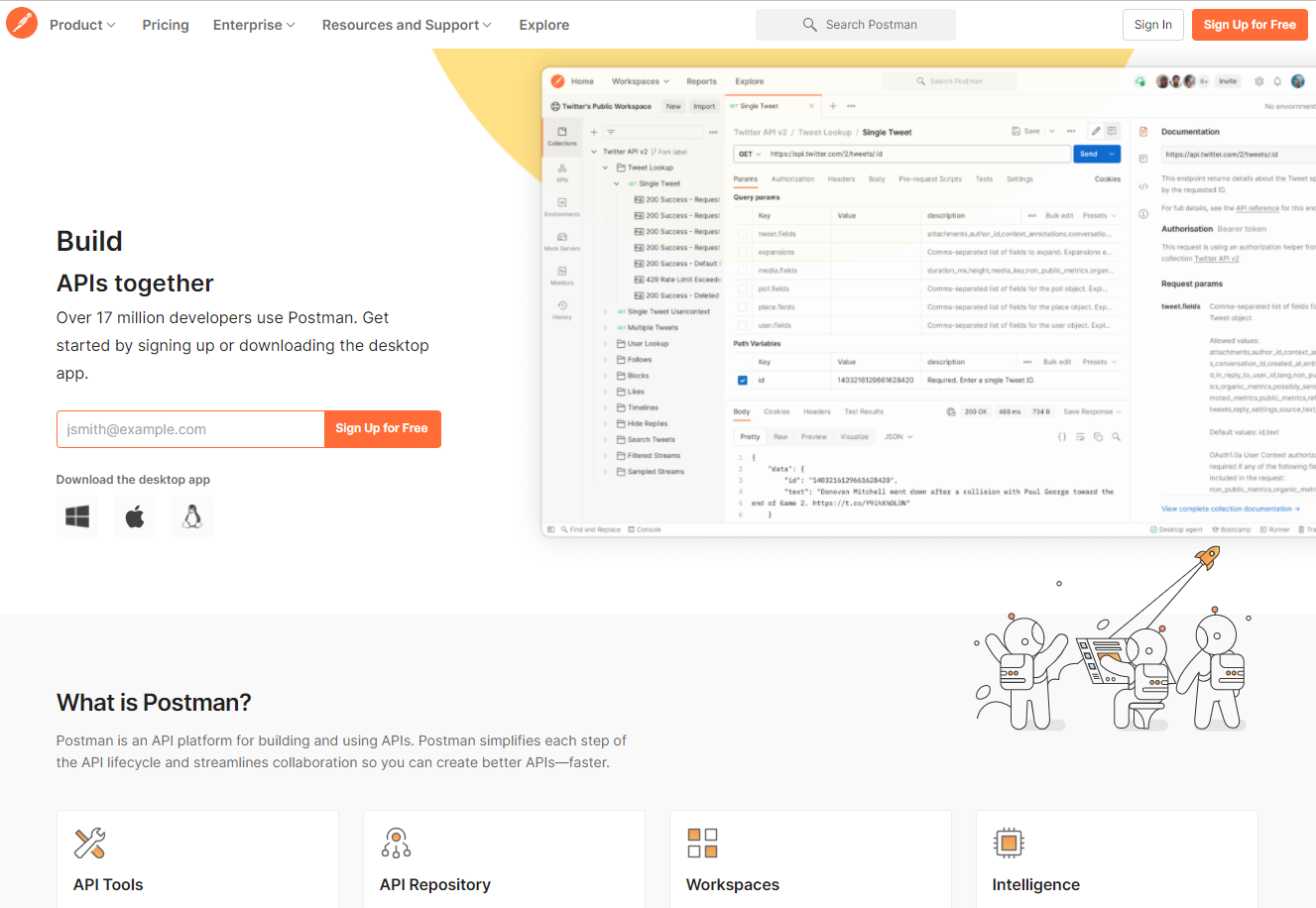This screenshot has height=908, width=1316.
Task: Download the macOS desktop app via Apple icon
Action: (x=135, y=516)
